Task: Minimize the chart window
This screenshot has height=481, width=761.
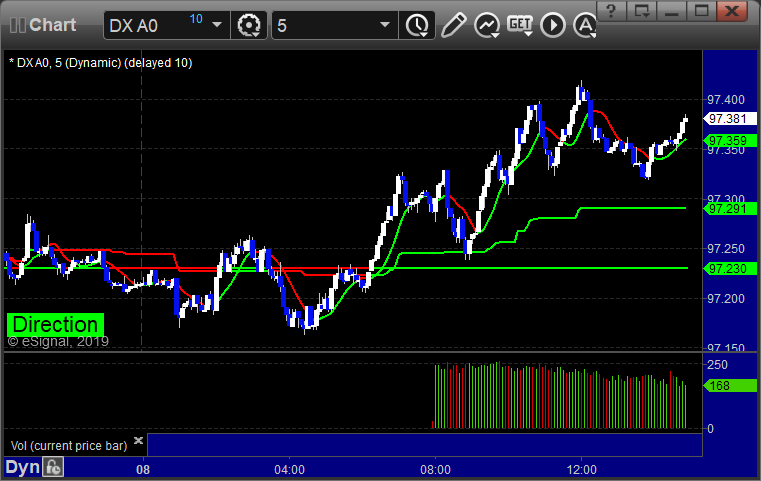Action: 672,11
